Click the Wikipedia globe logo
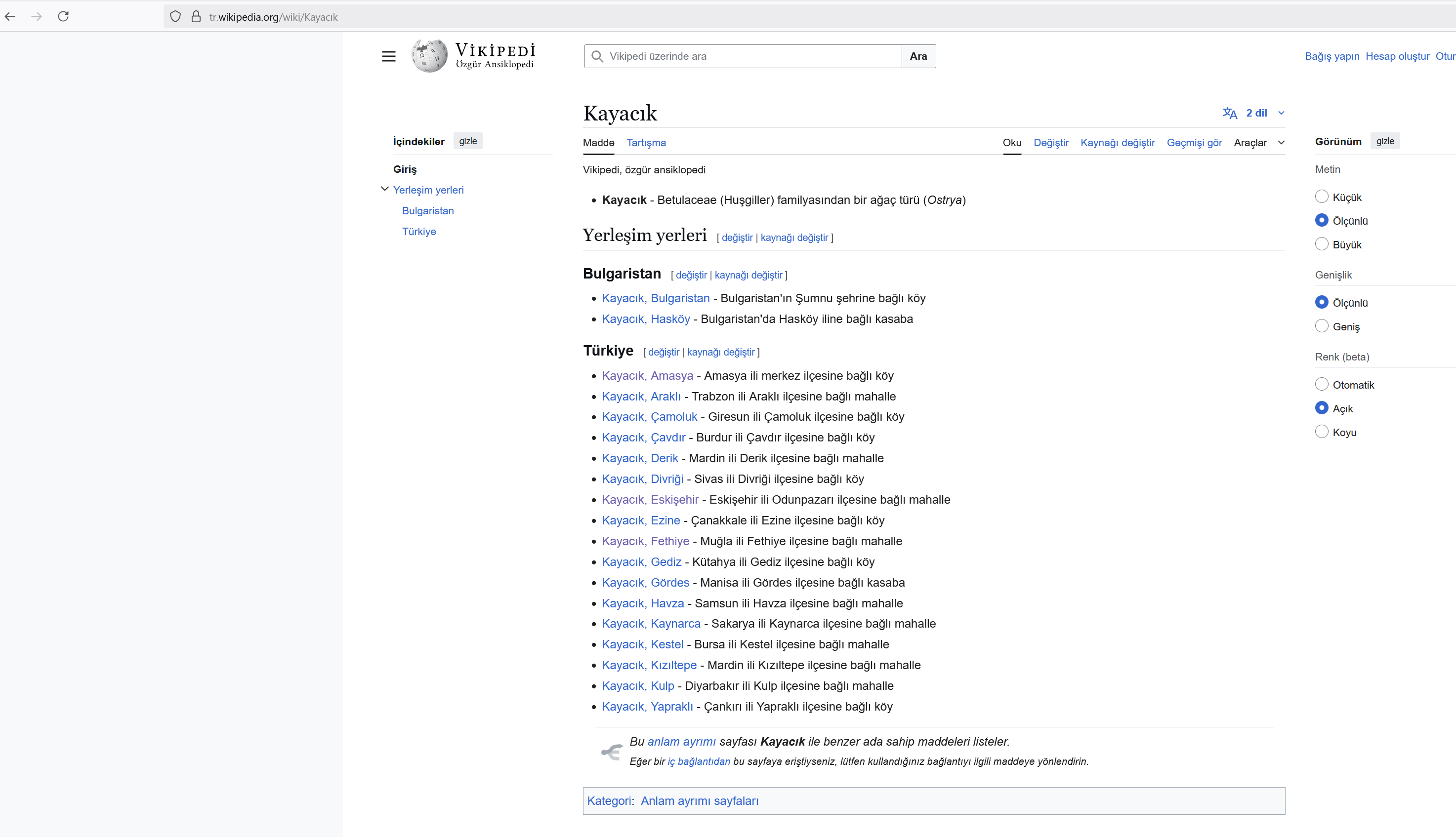The width and height of the screenshot is (1456, 837). [x=429, y=56]
